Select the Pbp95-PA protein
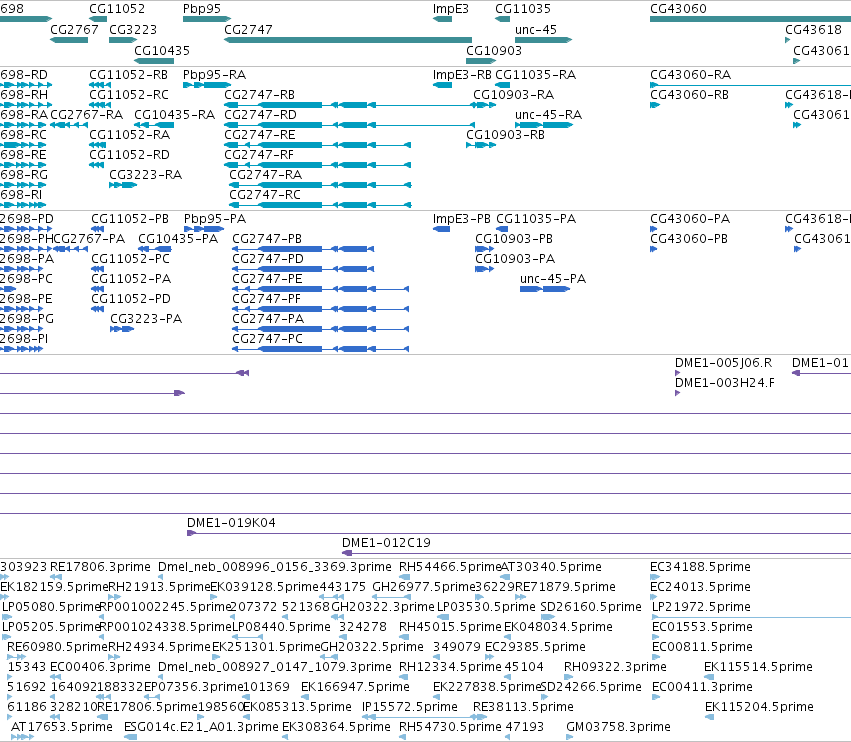Viewport: 851px width, 742px height. (x=204, y=229)
